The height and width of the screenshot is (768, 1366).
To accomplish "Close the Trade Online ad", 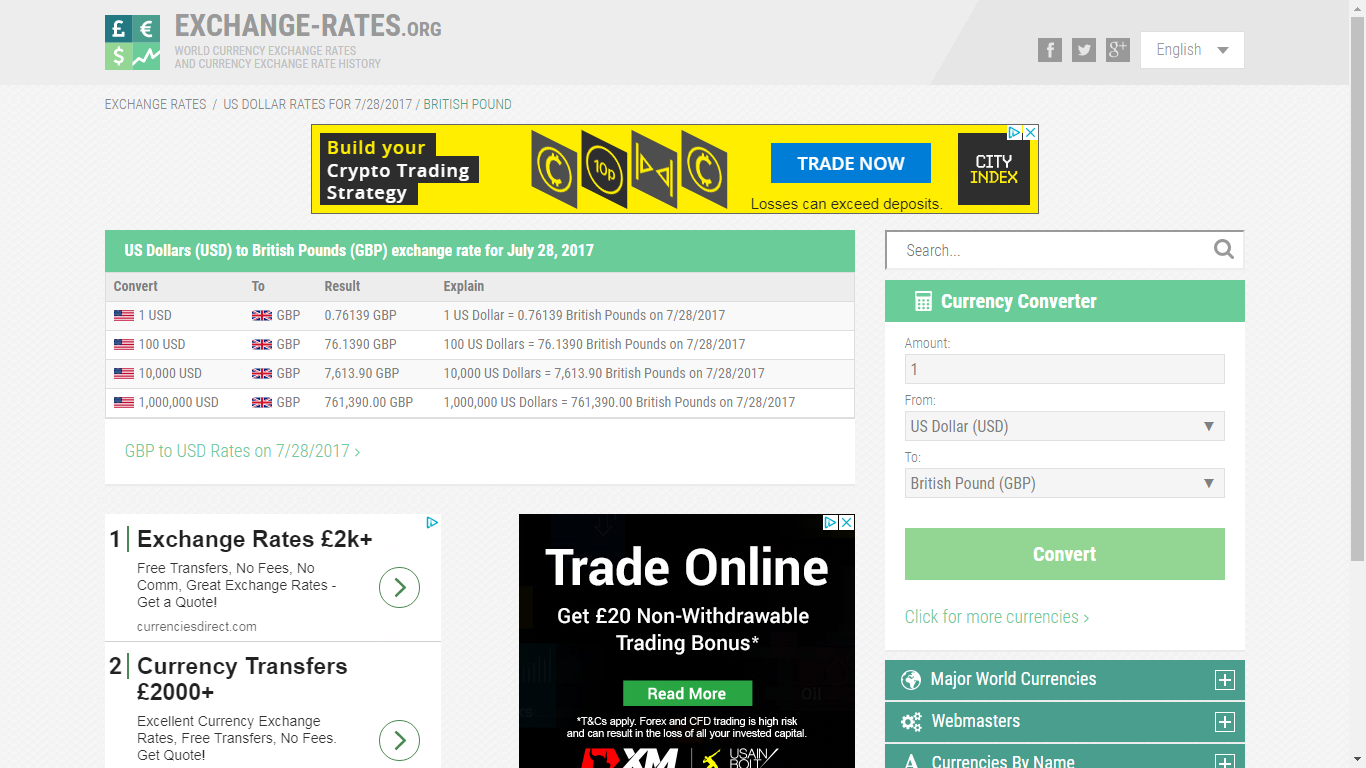I will tap(847, 522).
